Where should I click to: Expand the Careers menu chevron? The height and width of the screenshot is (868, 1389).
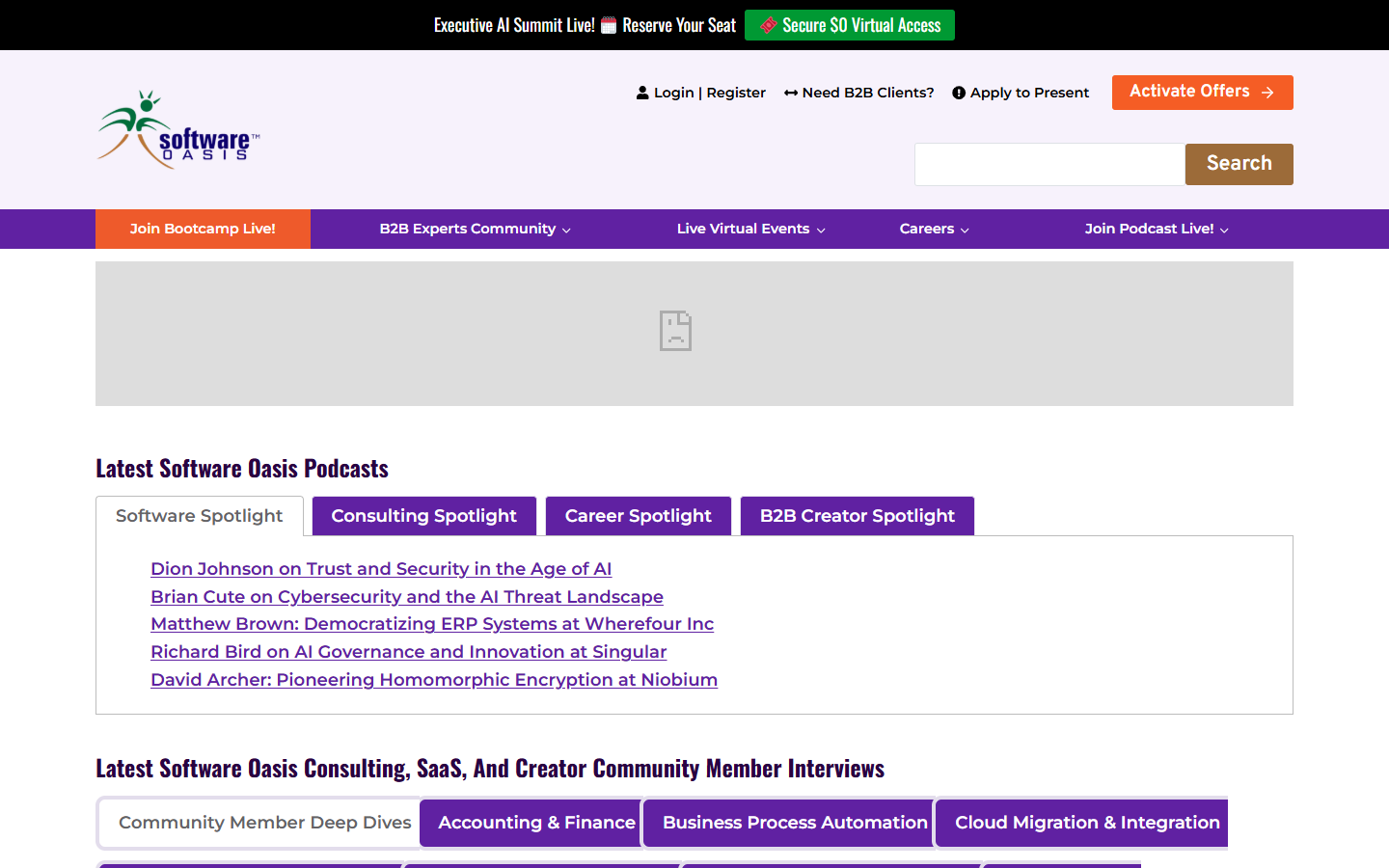(x=965, y=231)
